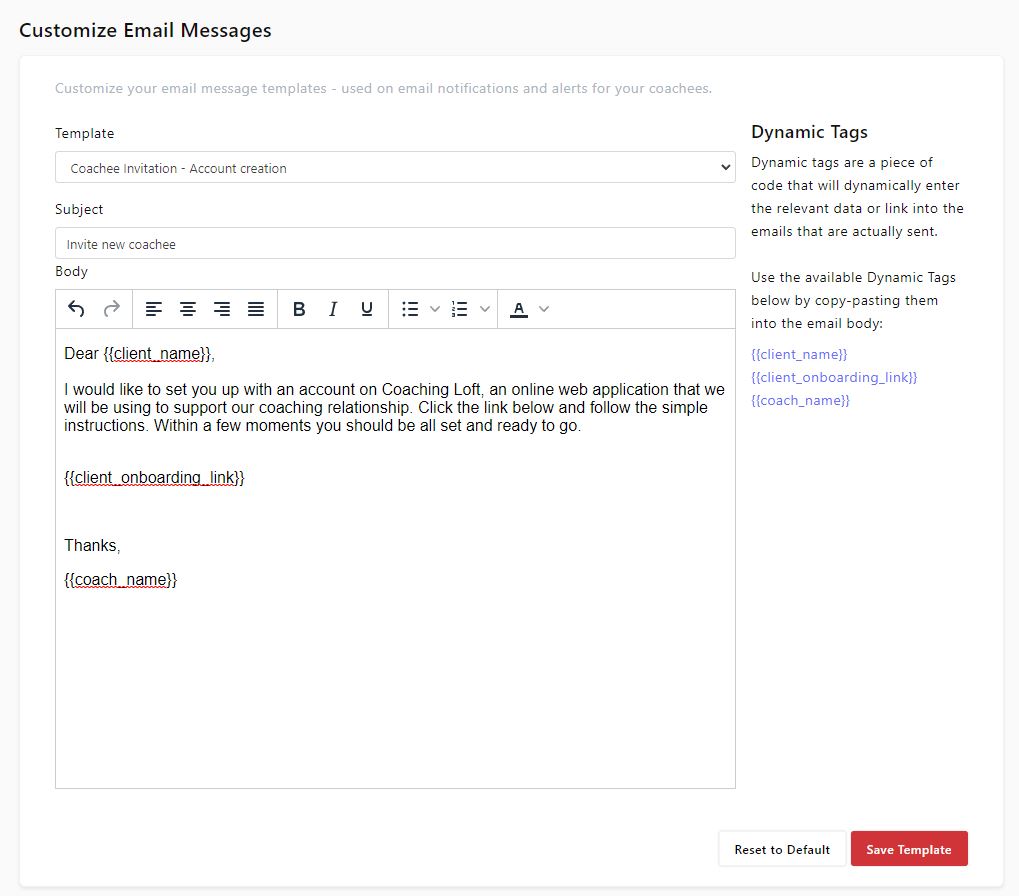The image size is (1019, 896).
Task: Select the align right icon
Action: 221,308
